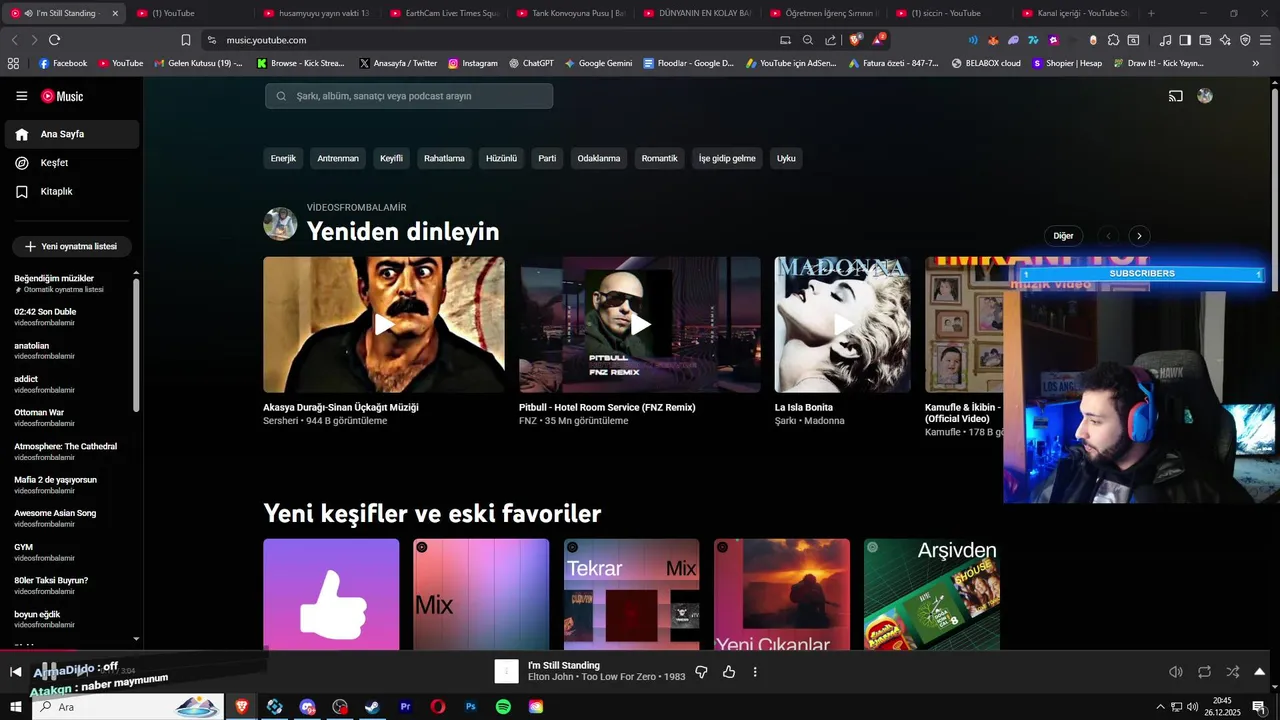Go to Ana Sayfa in sidebar
1280x720 pixels.
[72, 134]
